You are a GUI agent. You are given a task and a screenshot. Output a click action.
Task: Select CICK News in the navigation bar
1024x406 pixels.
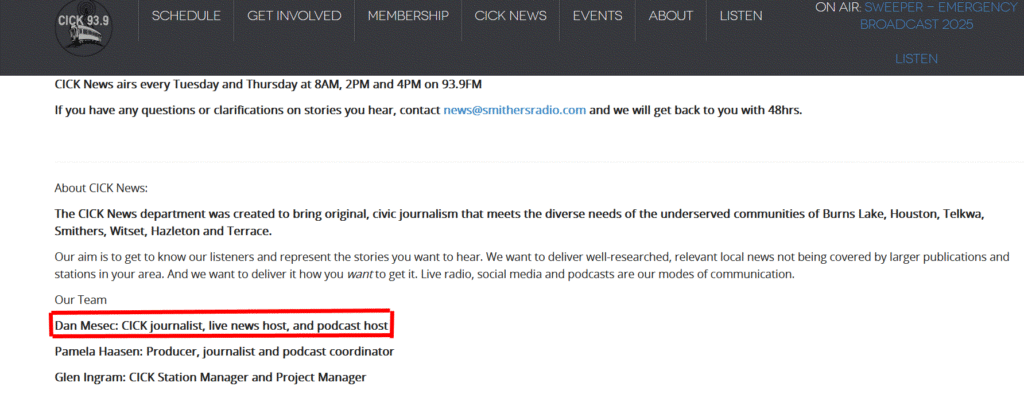coord(511,16)
